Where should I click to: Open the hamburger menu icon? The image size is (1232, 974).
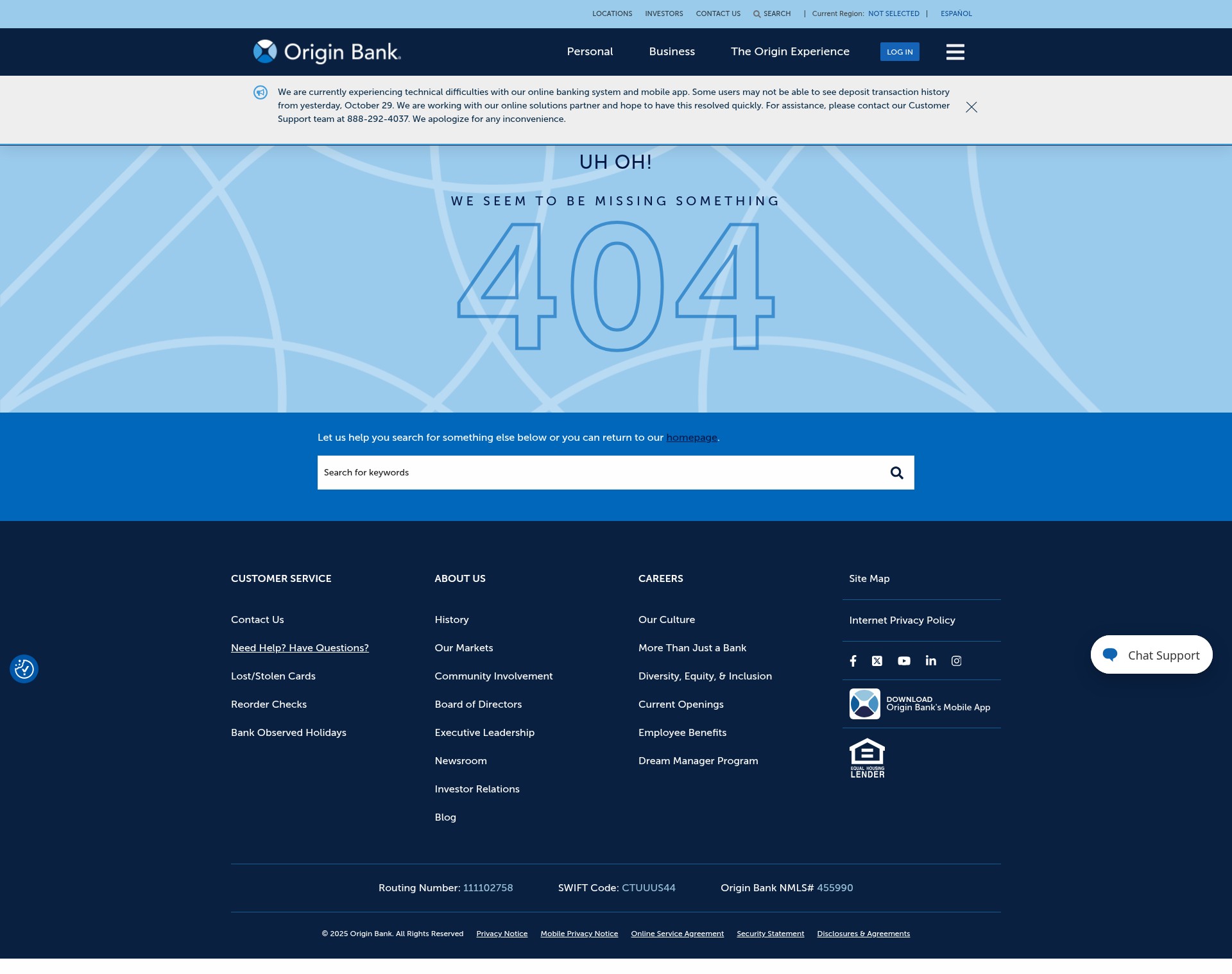tap(955, 52)
